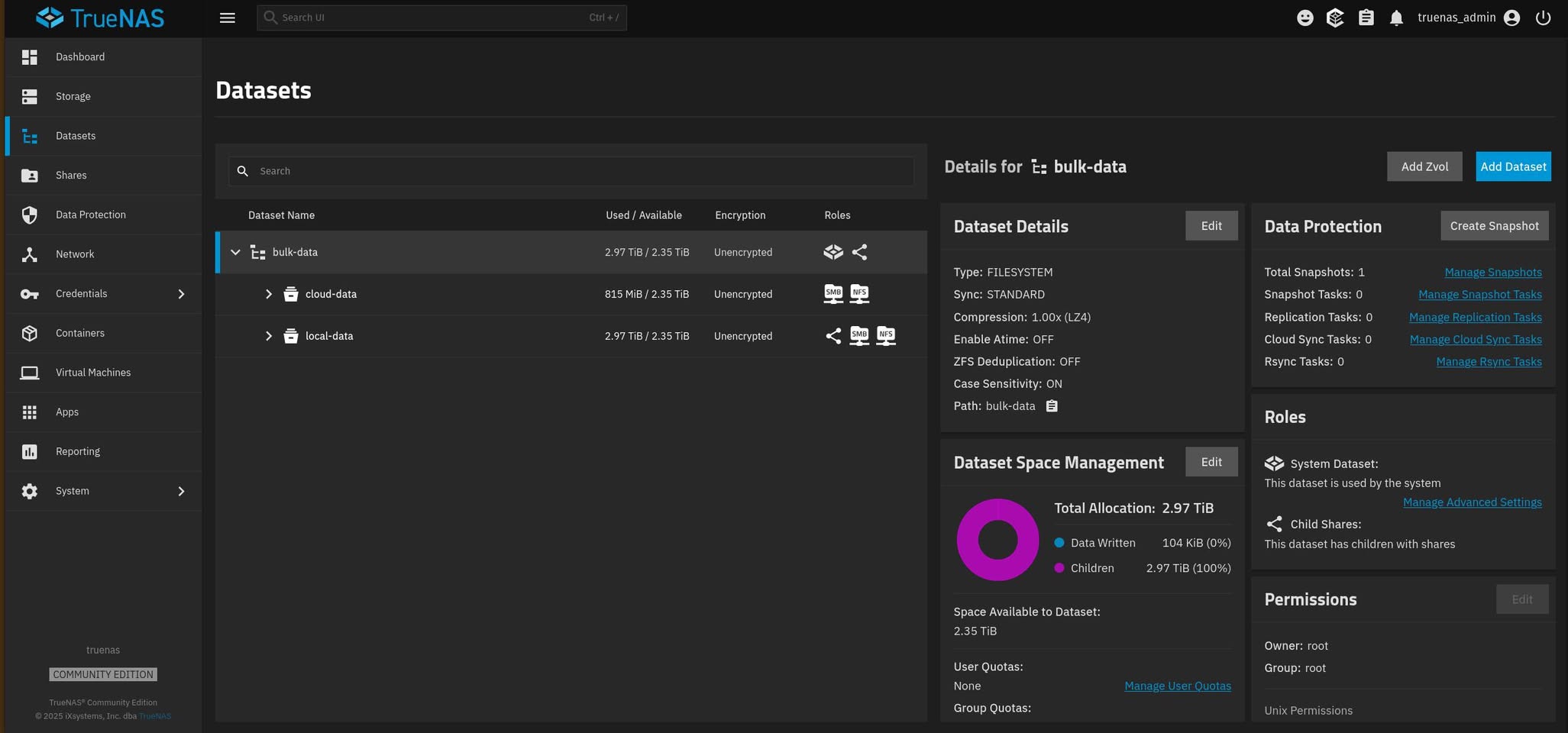Click the TrueNAS link in footer

(x=155, y=716)
